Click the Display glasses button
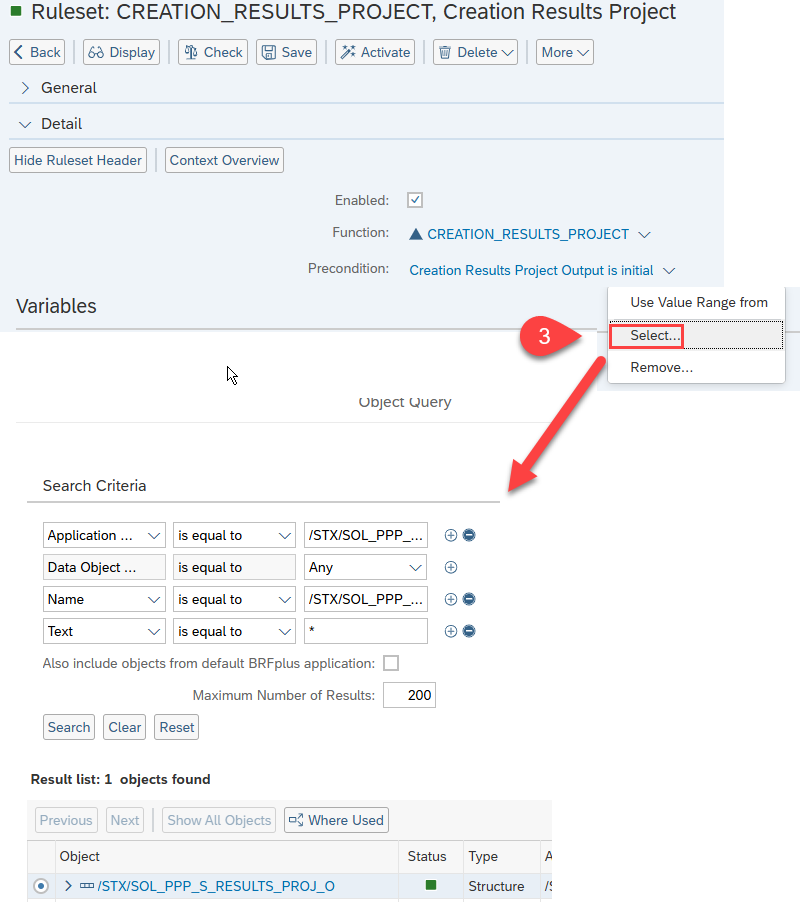 click(x=121, y=52)
